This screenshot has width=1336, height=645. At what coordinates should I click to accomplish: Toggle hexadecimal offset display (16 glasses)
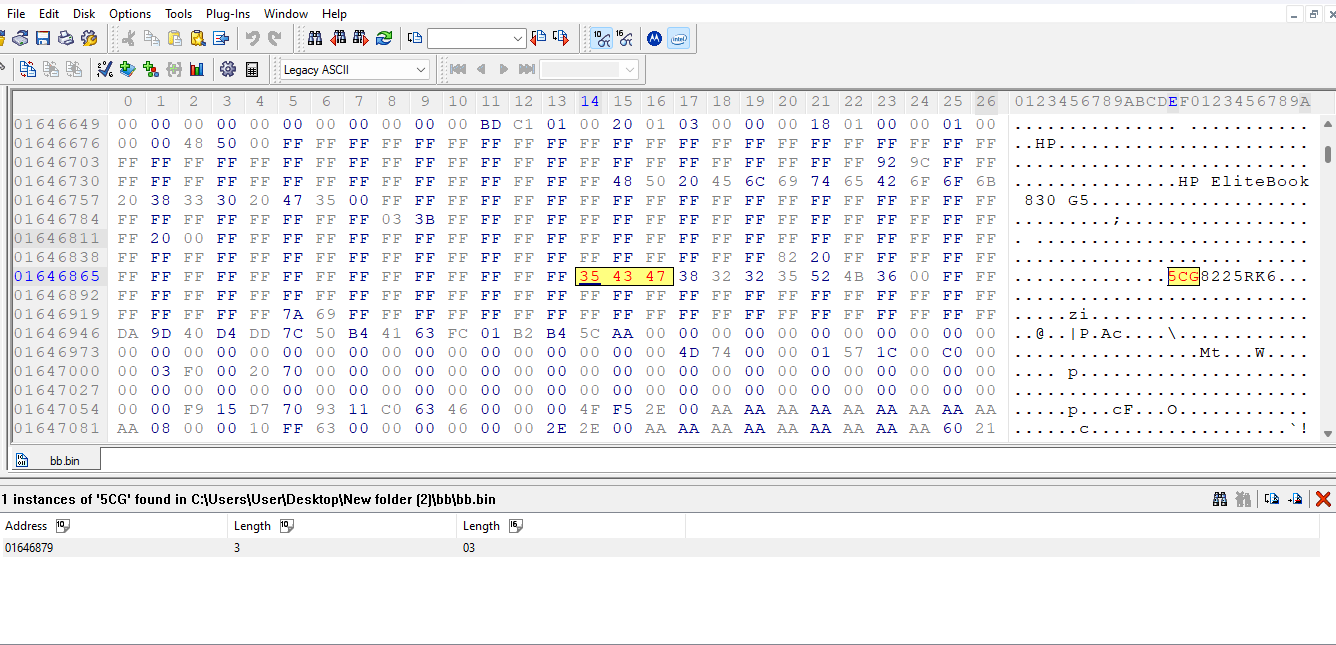pyautogui.click(x=625, y=38)
